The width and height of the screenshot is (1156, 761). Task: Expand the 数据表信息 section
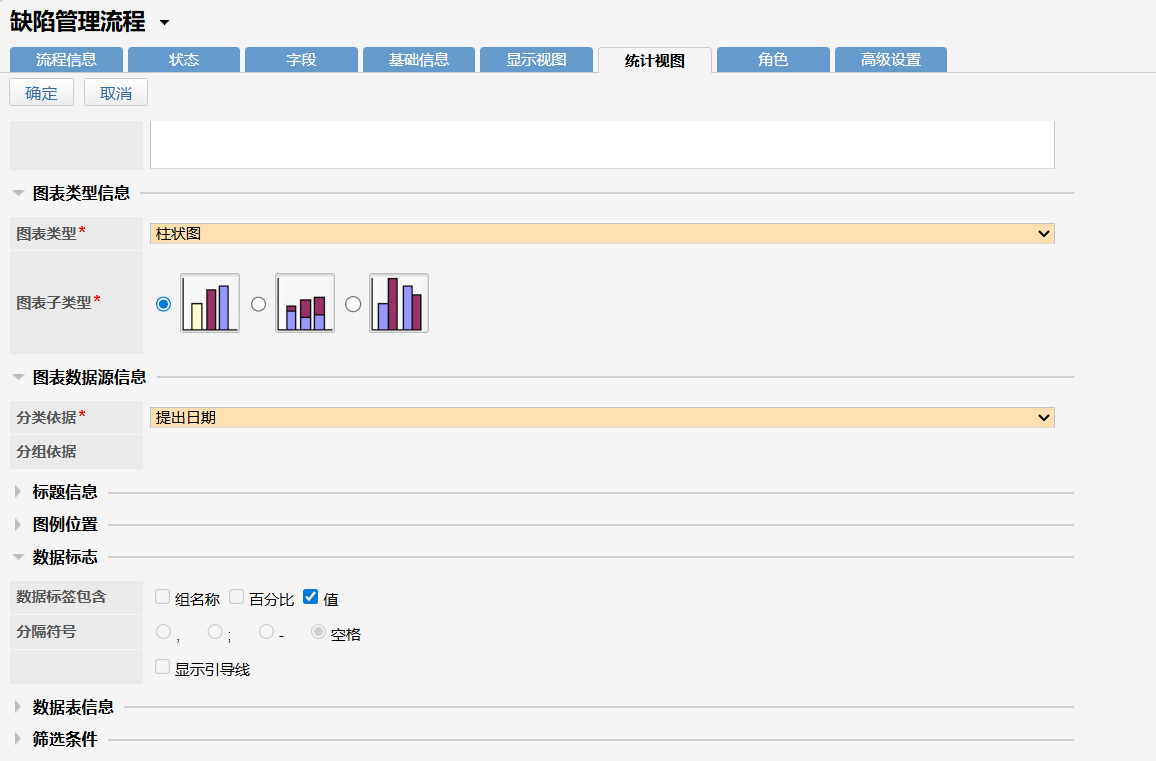[x=18, y=706]
